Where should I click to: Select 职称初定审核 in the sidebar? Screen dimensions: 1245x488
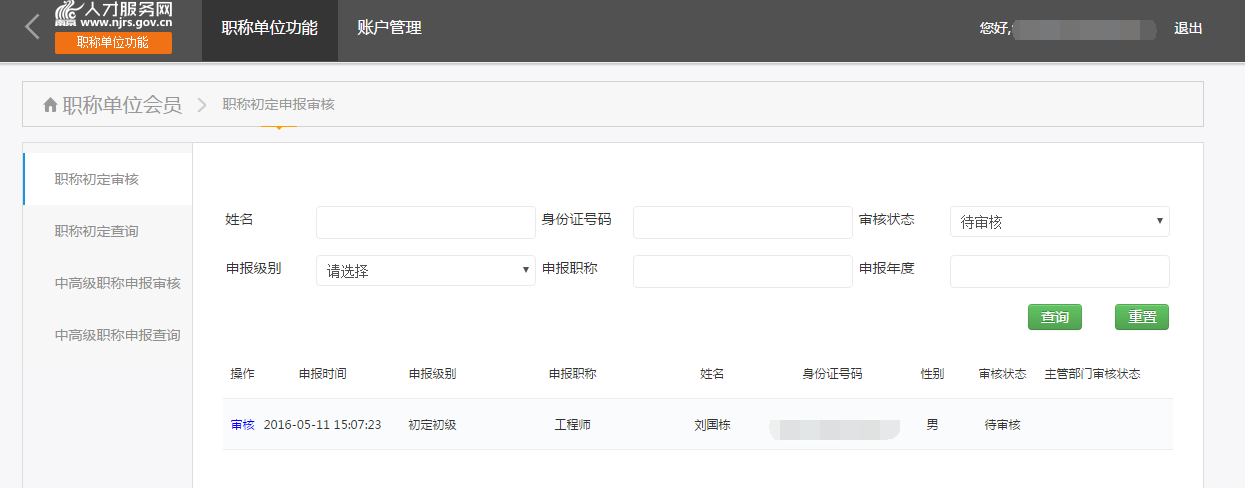(x=97, y=180)
